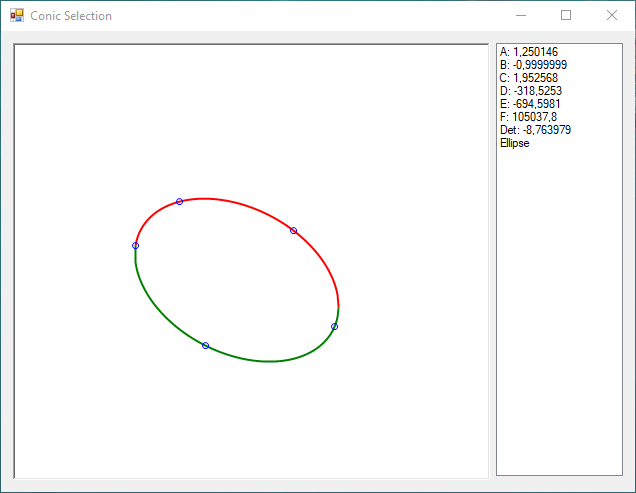Click the blue point on bottom green arc
Screen dimensions: 636x493
[205, 346]
